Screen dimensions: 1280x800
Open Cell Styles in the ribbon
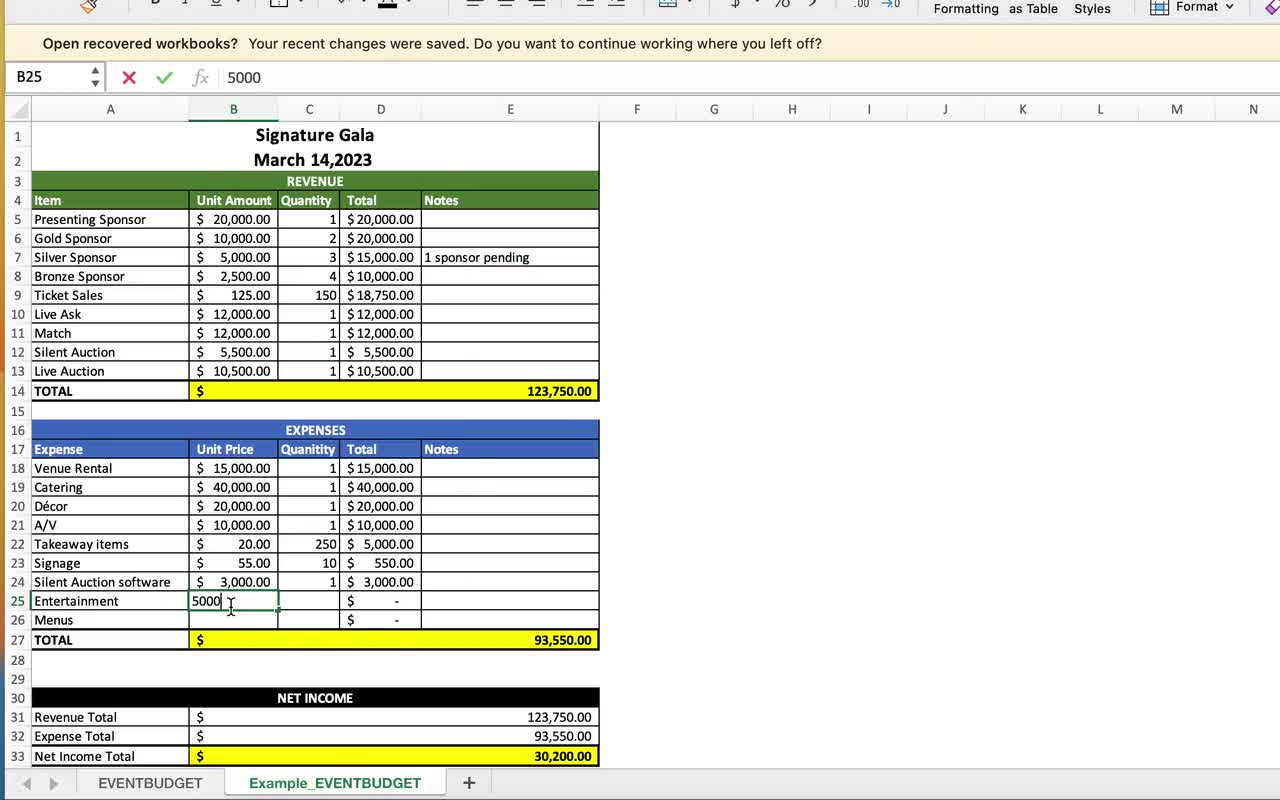(1092, 9)
